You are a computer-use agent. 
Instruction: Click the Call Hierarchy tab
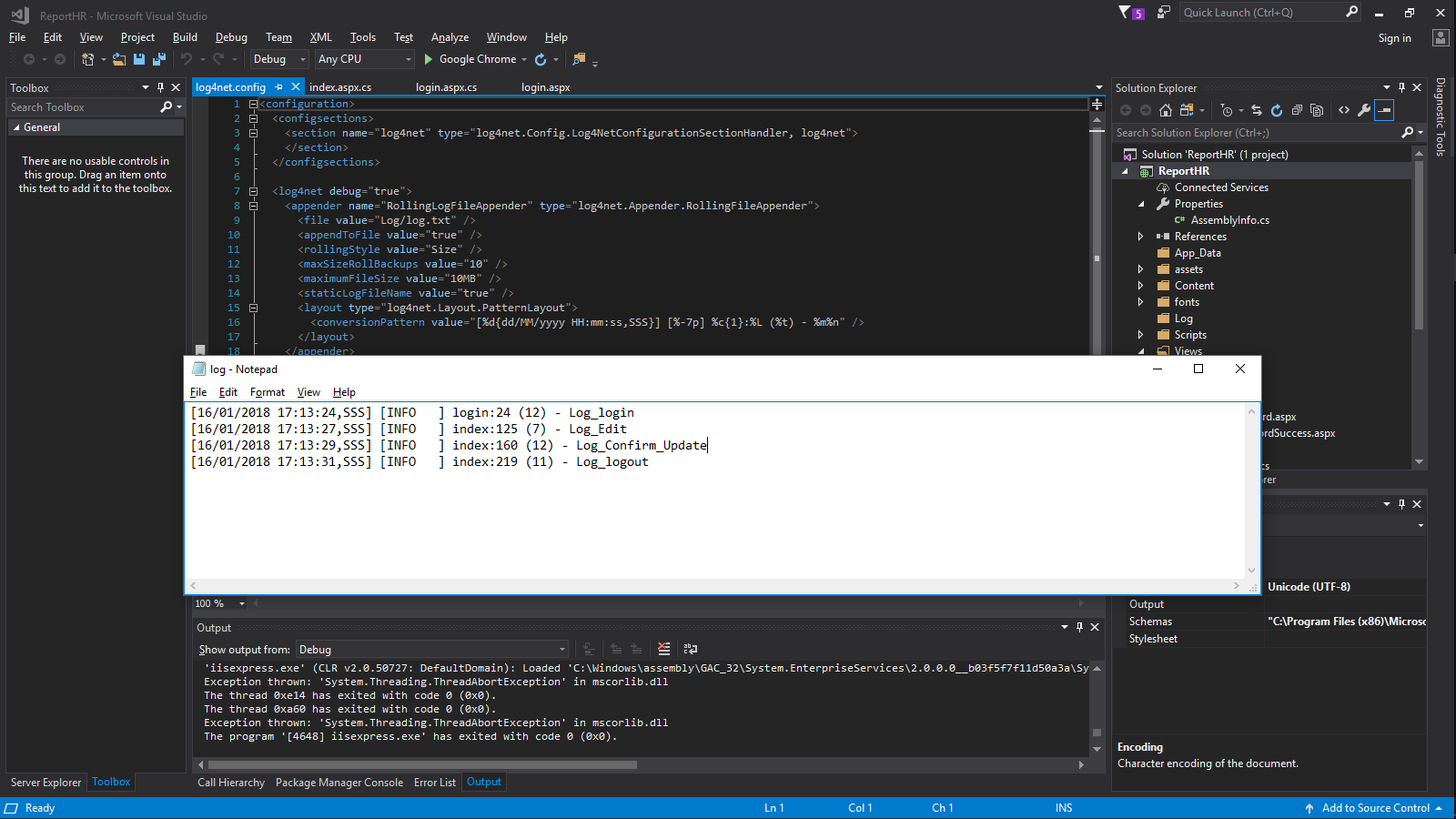tap(231, 783)
